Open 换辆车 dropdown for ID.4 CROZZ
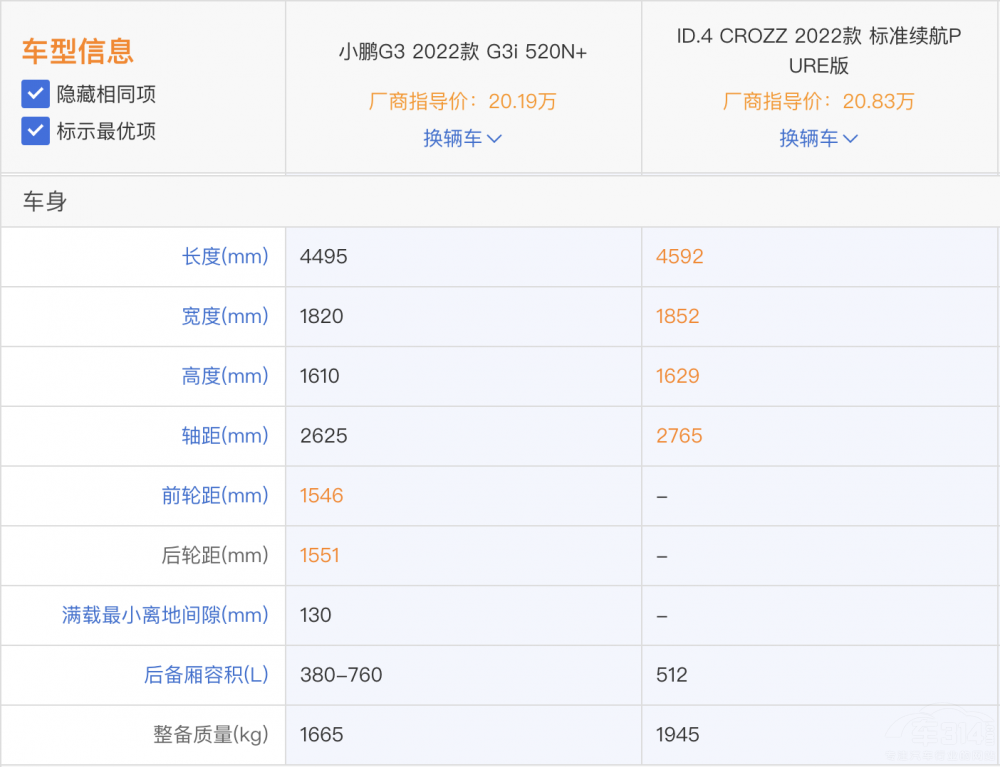The image size is (1000, 767). click(x=818, y=138)
